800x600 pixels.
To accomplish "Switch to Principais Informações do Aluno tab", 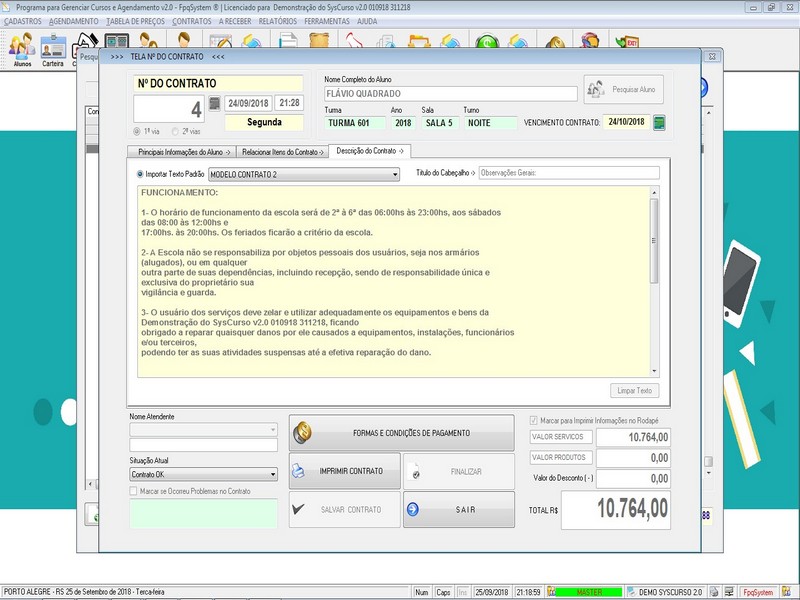I will point(181,152).
